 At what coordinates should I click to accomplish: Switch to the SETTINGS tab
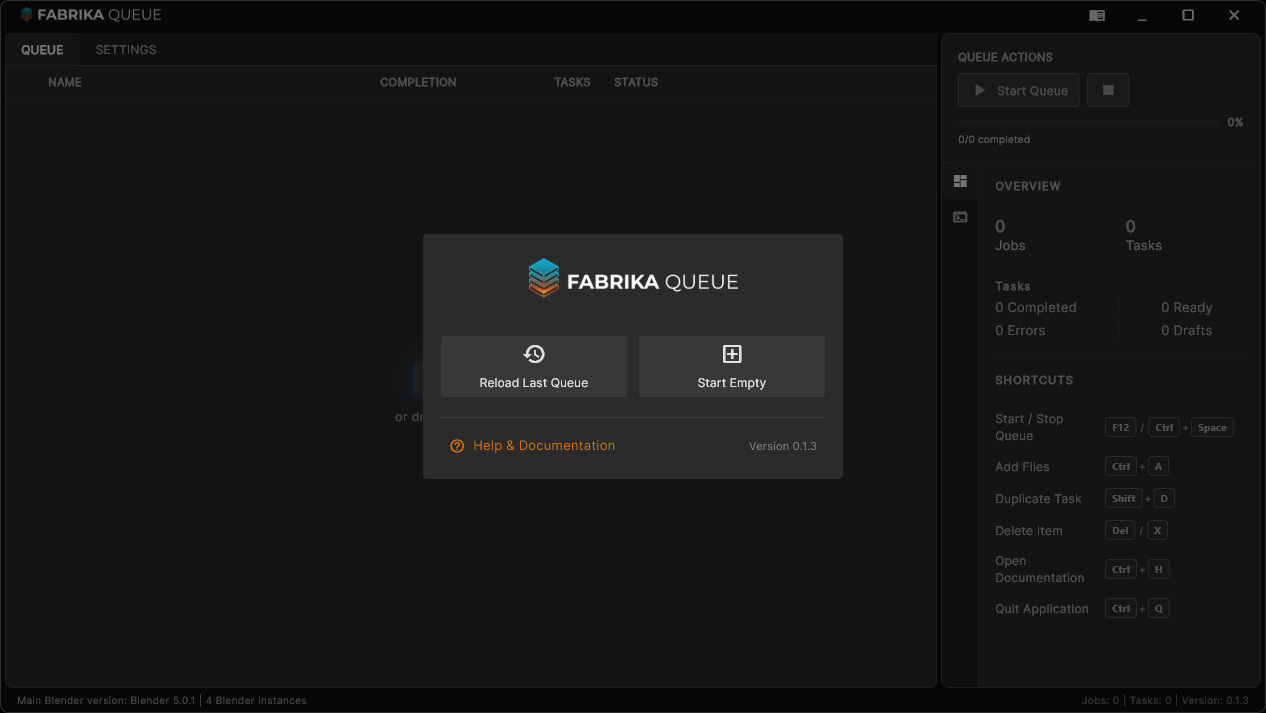tap(125, 49)
